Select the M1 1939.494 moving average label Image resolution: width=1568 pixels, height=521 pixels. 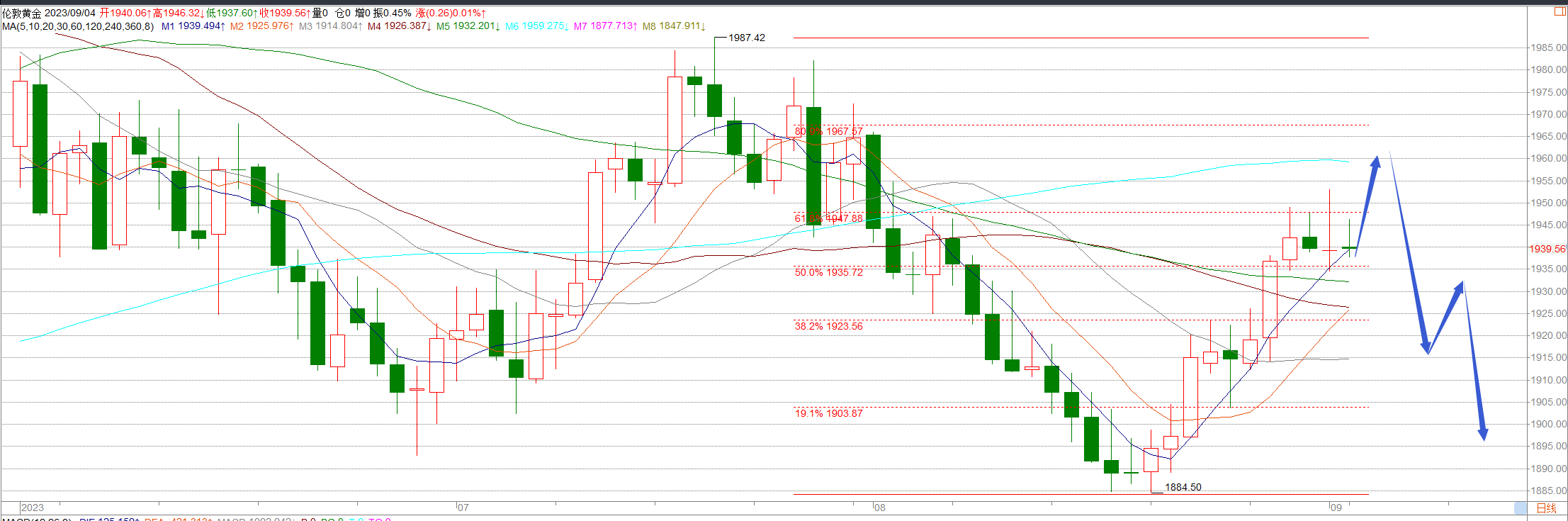pos(193,26)
